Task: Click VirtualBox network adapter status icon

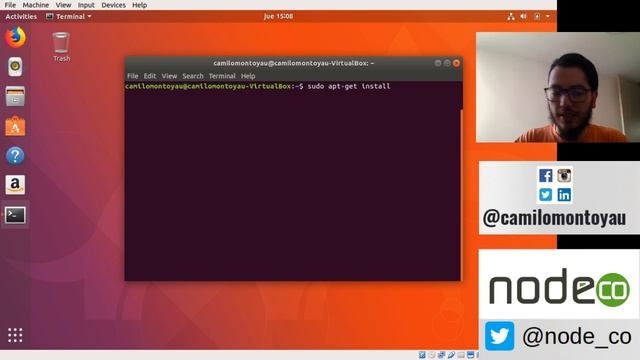Action: pos(441,355)
